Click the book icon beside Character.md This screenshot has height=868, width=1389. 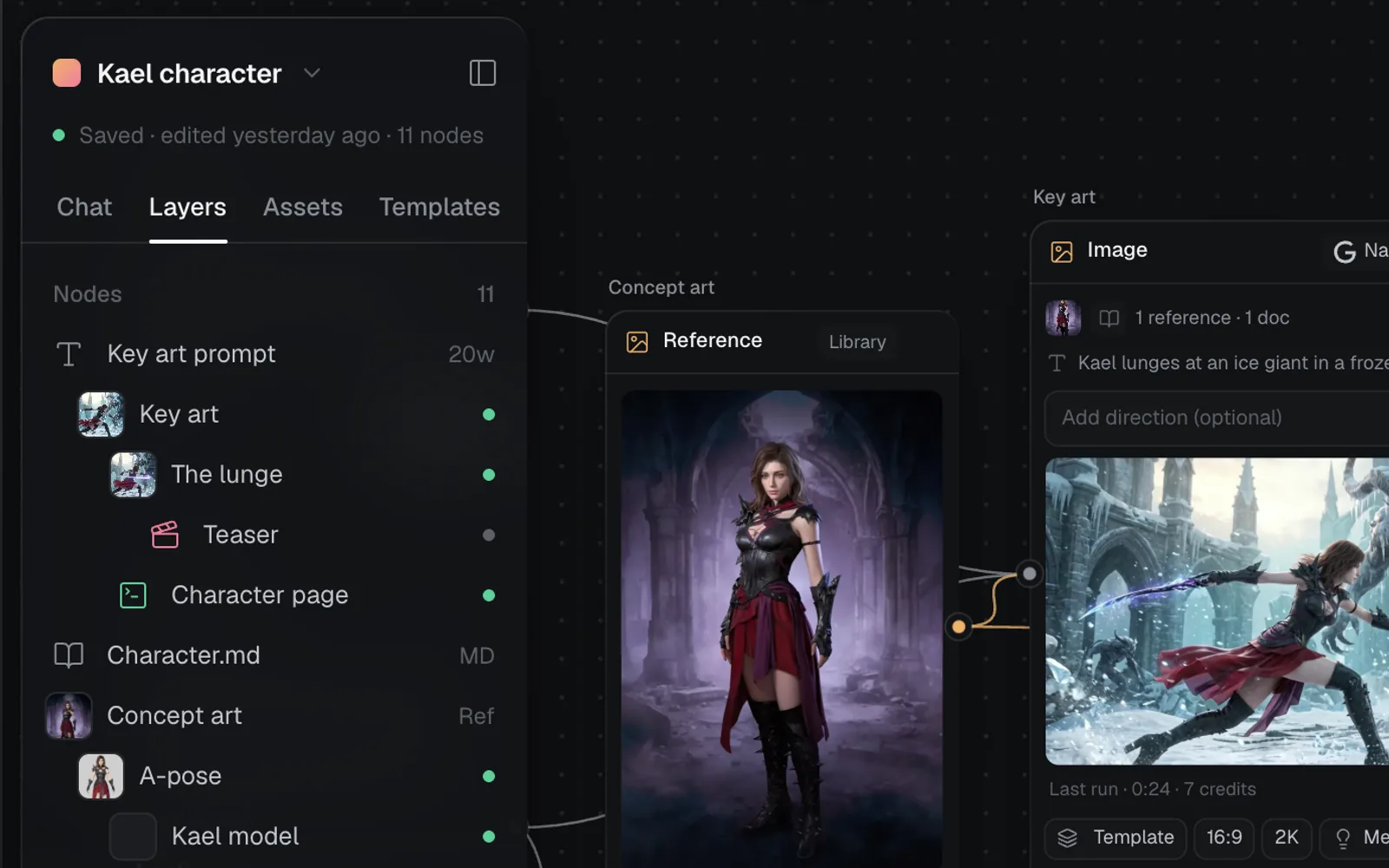pos(69,655)
